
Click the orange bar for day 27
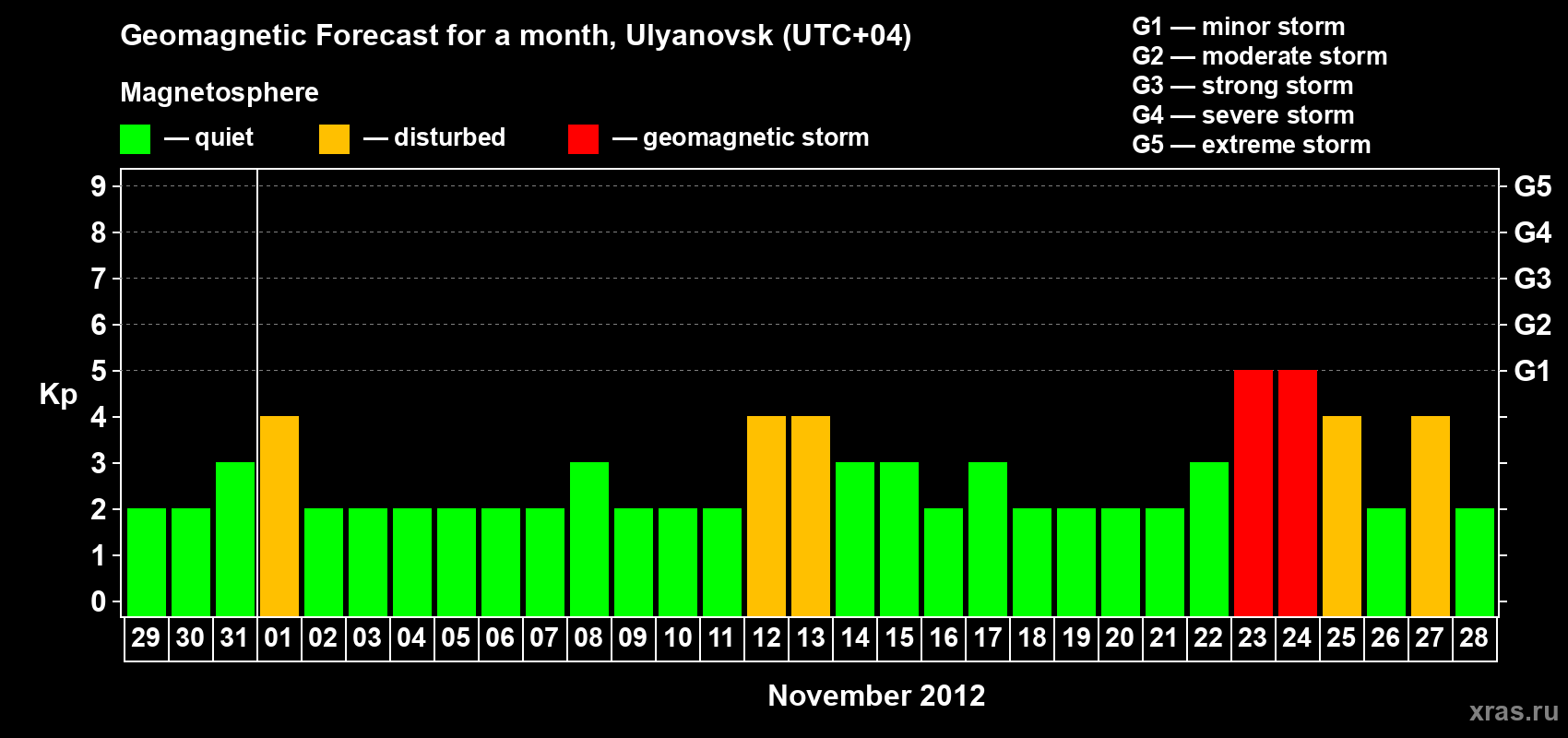point(1431,516)
